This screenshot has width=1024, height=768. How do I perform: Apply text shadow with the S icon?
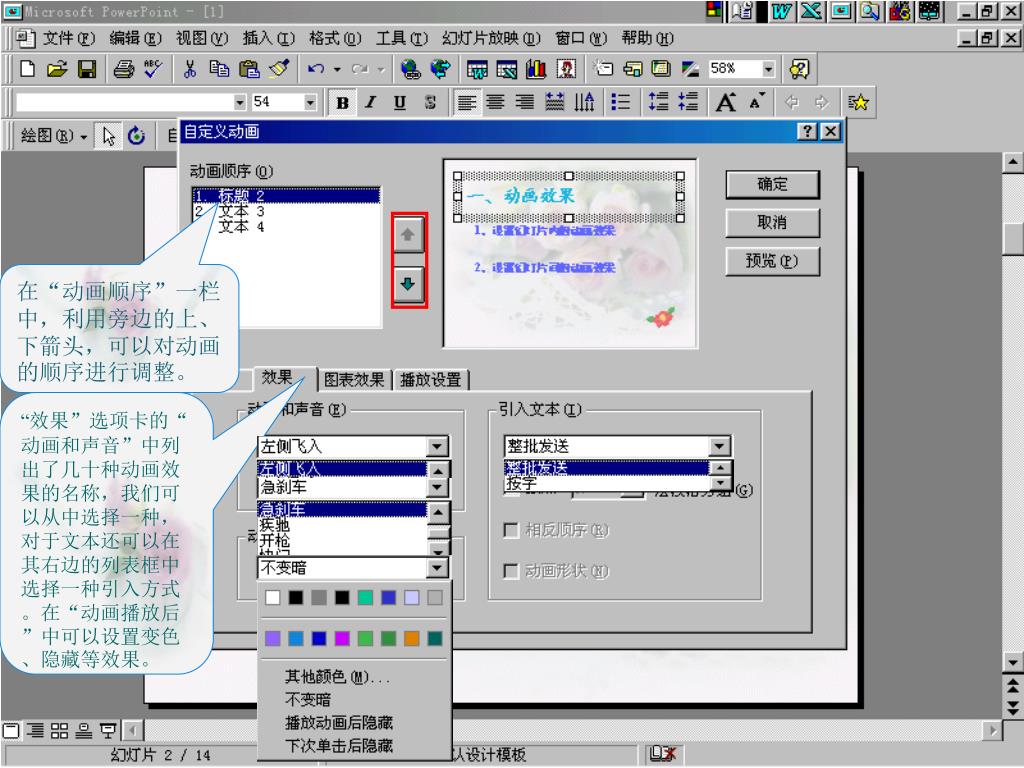point(430,103)
